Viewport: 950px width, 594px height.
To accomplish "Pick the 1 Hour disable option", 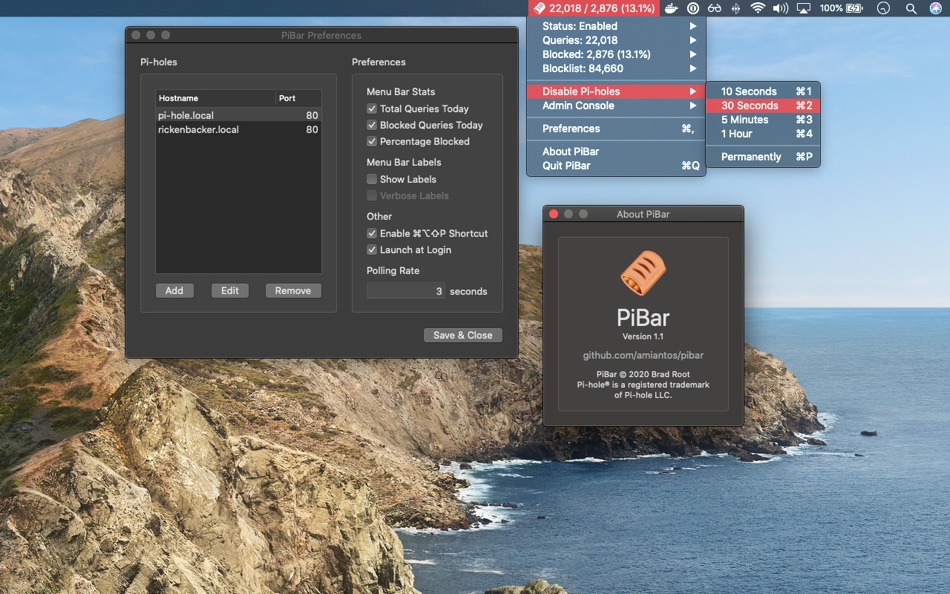I will click(x=763, y=133).
